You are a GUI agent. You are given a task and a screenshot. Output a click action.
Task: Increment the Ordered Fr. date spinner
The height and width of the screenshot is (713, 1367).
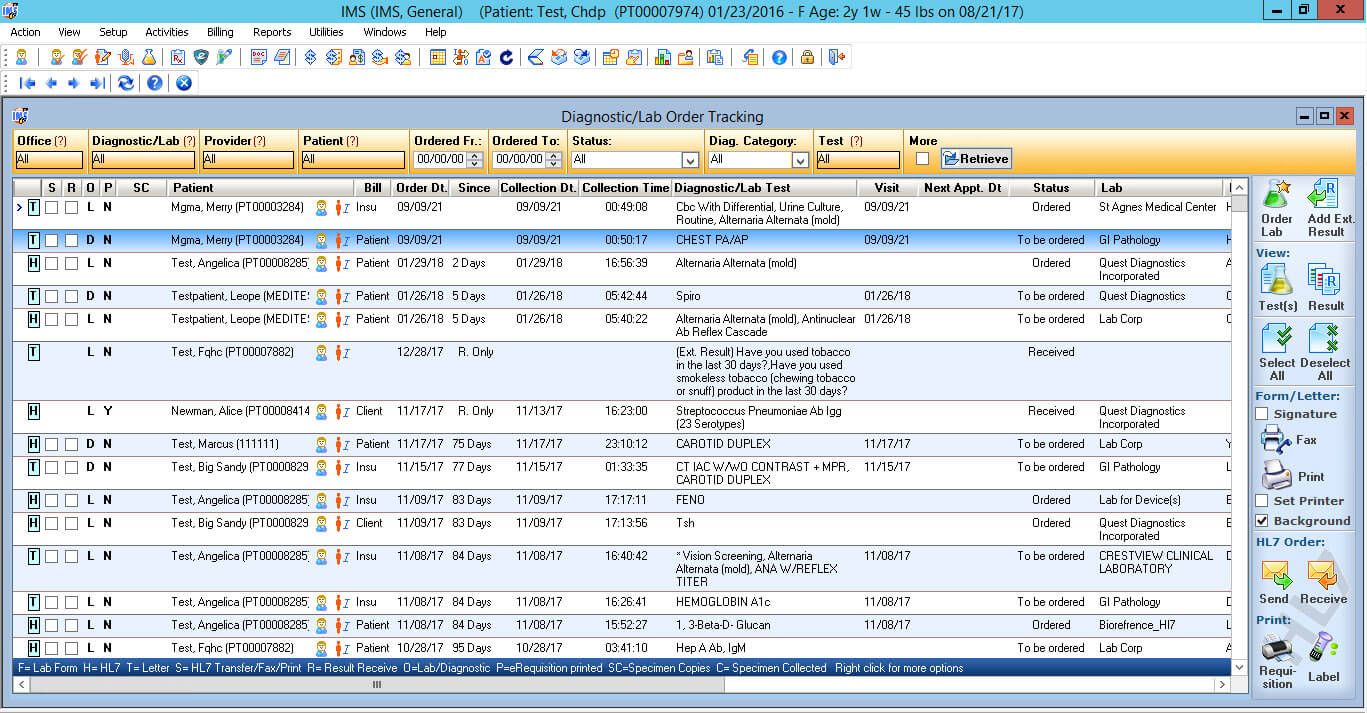tap(475, 155)
